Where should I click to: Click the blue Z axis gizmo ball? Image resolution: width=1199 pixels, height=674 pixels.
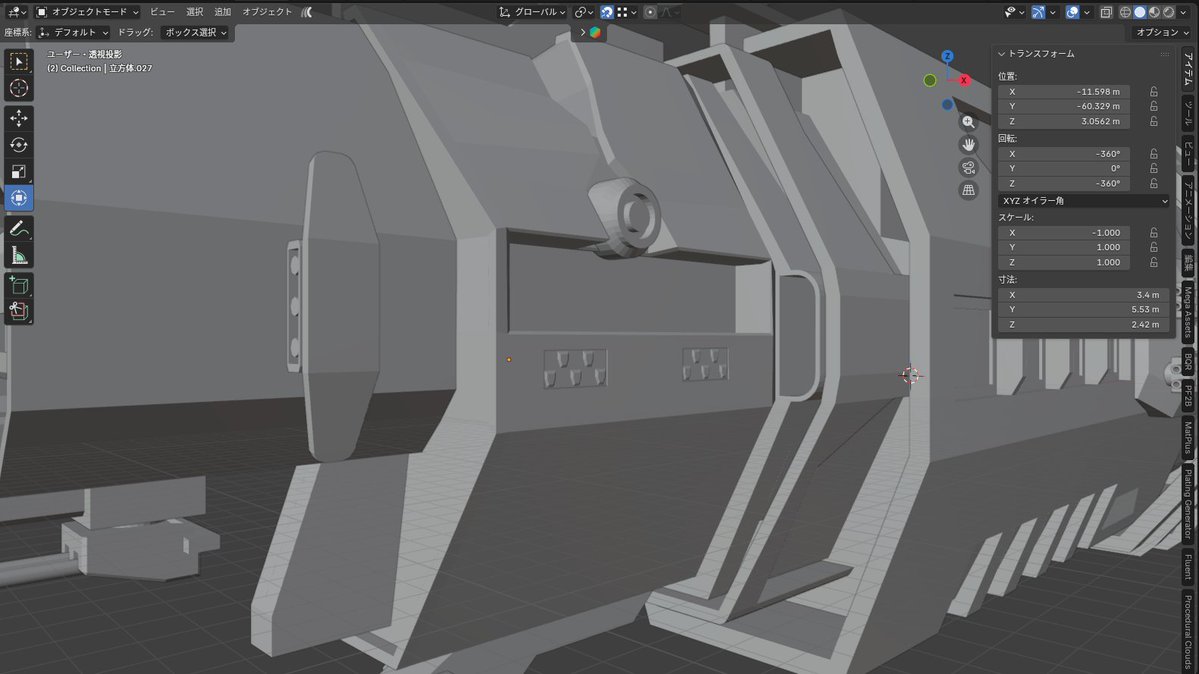pos(947,56)
